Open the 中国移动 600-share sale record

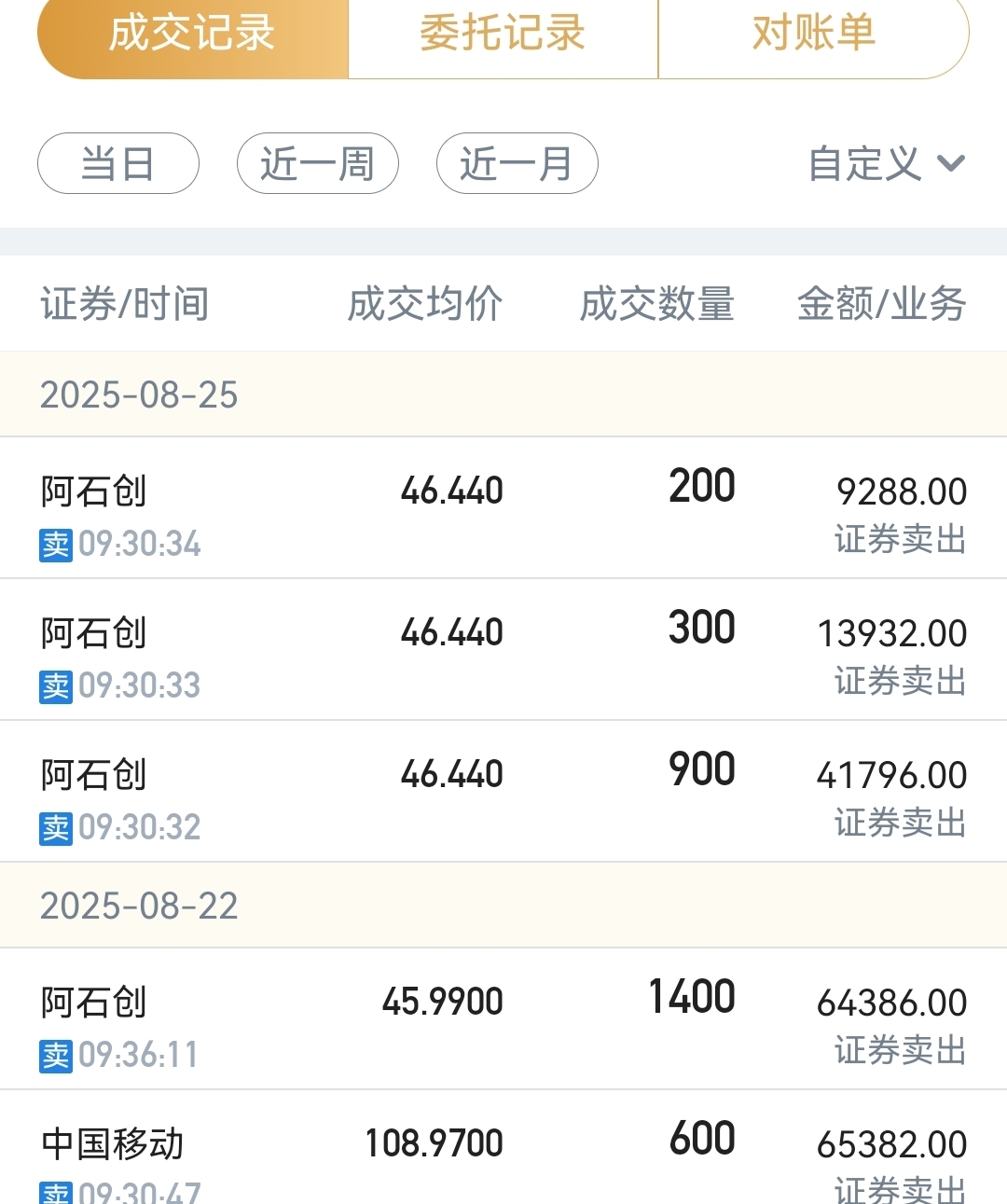[504, 1148]
